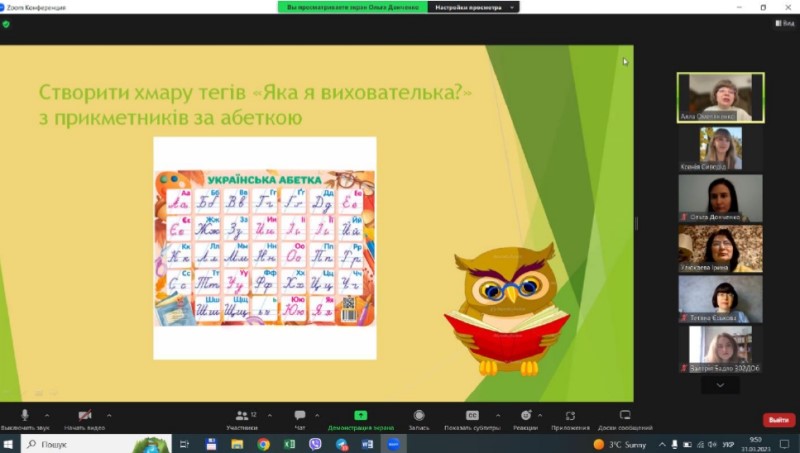Open the Reactions menu
This screenshot has height=453, width=800.
click(526, 416)
